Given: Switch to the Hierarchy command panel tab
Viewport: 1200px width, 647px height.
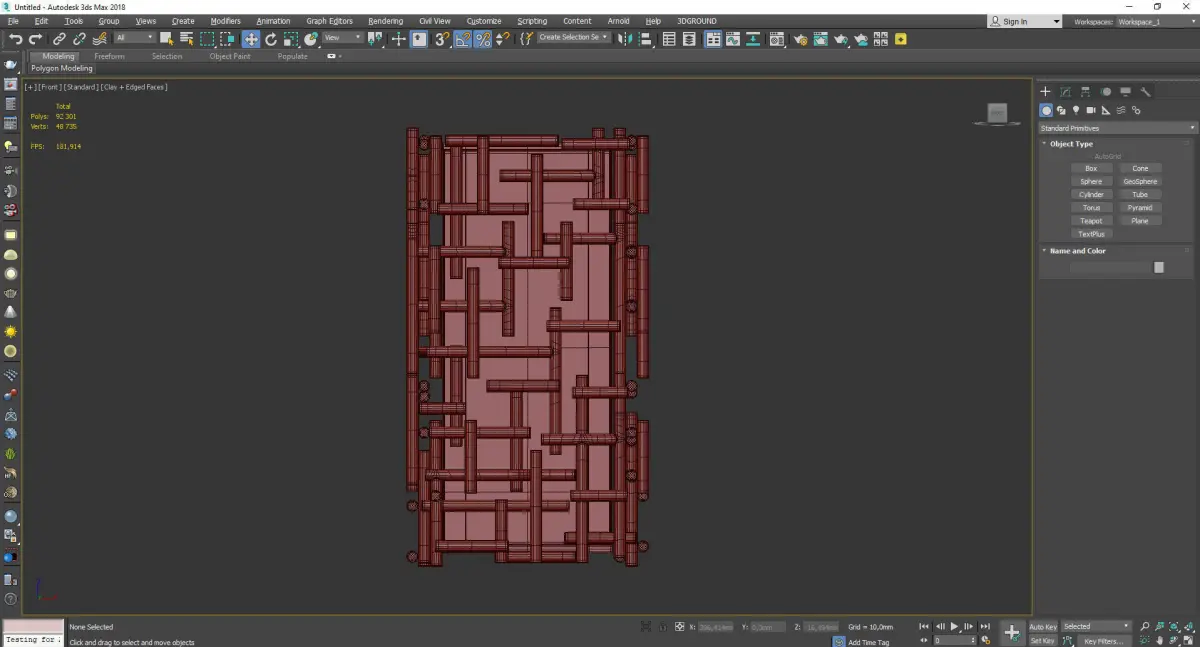Looking at the screenshot, I should [x=1086, y=92].
